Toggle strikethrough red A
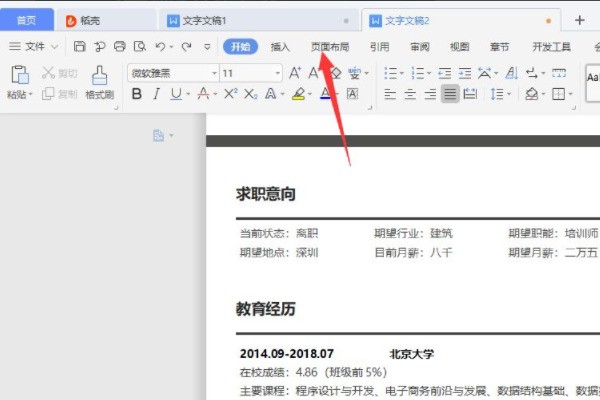600x400 pixels. pos(203,94)
